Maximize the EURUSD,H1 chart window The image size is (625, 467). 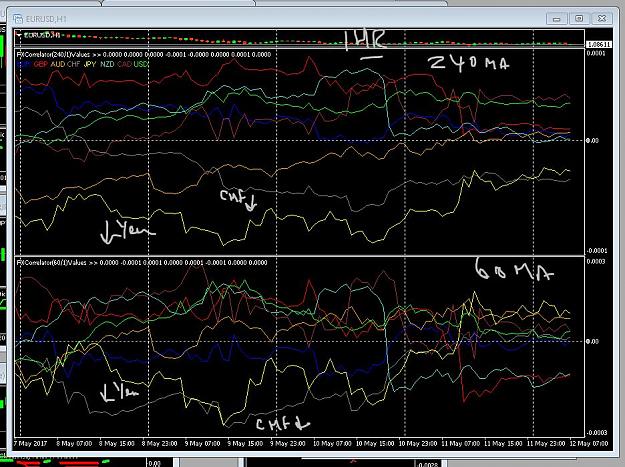click(x=580, y=19)
